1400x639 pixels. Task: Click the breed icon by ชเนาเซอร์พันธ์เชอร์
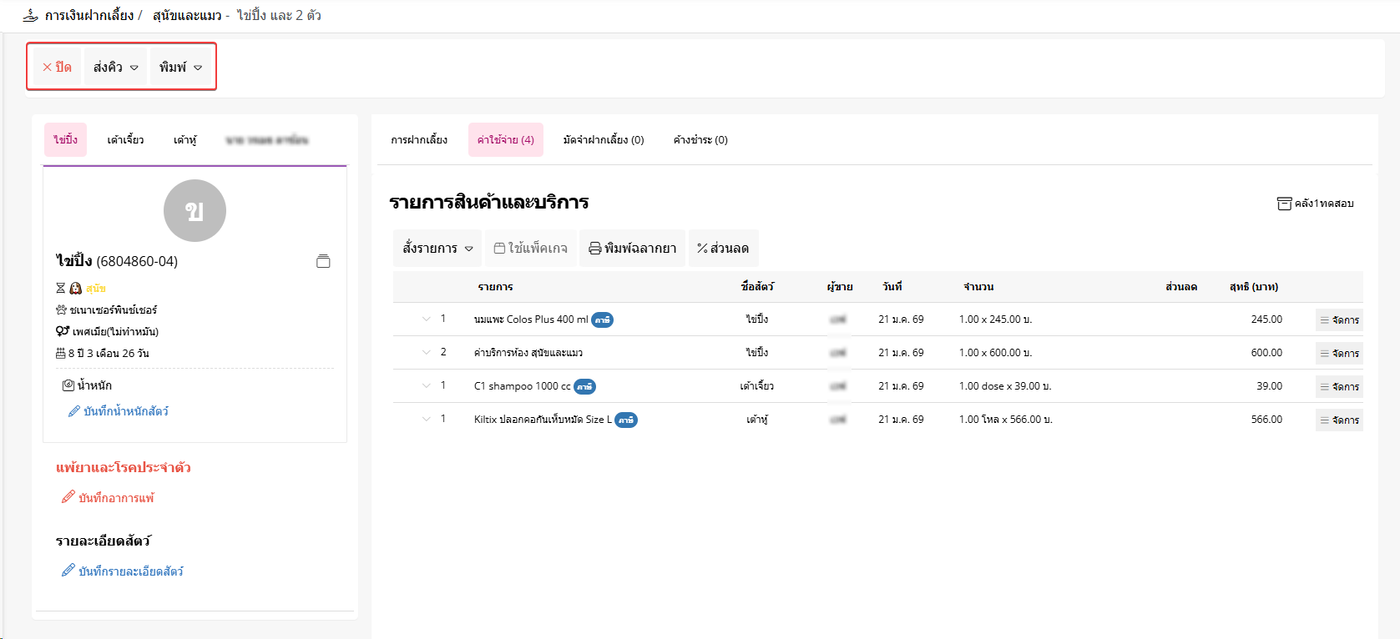click(61, 310)
